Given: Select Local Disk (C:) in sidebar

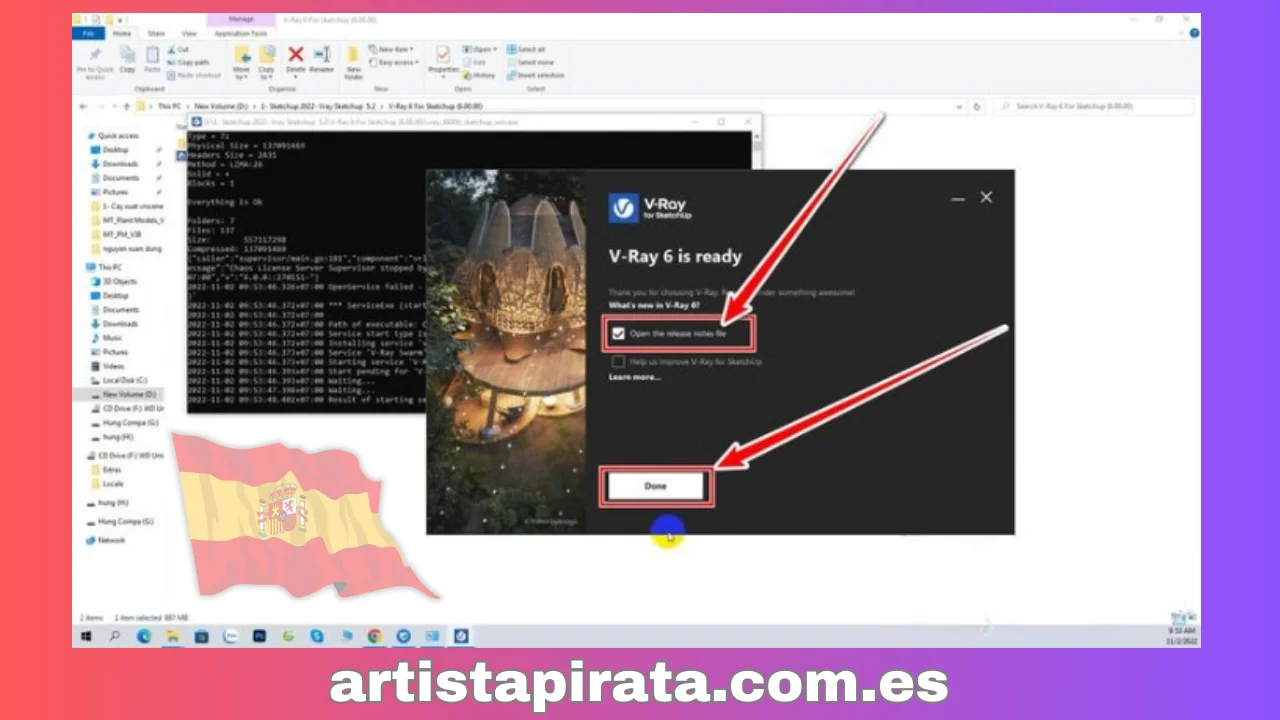Looking at the screenshot, I should point(124,380).
